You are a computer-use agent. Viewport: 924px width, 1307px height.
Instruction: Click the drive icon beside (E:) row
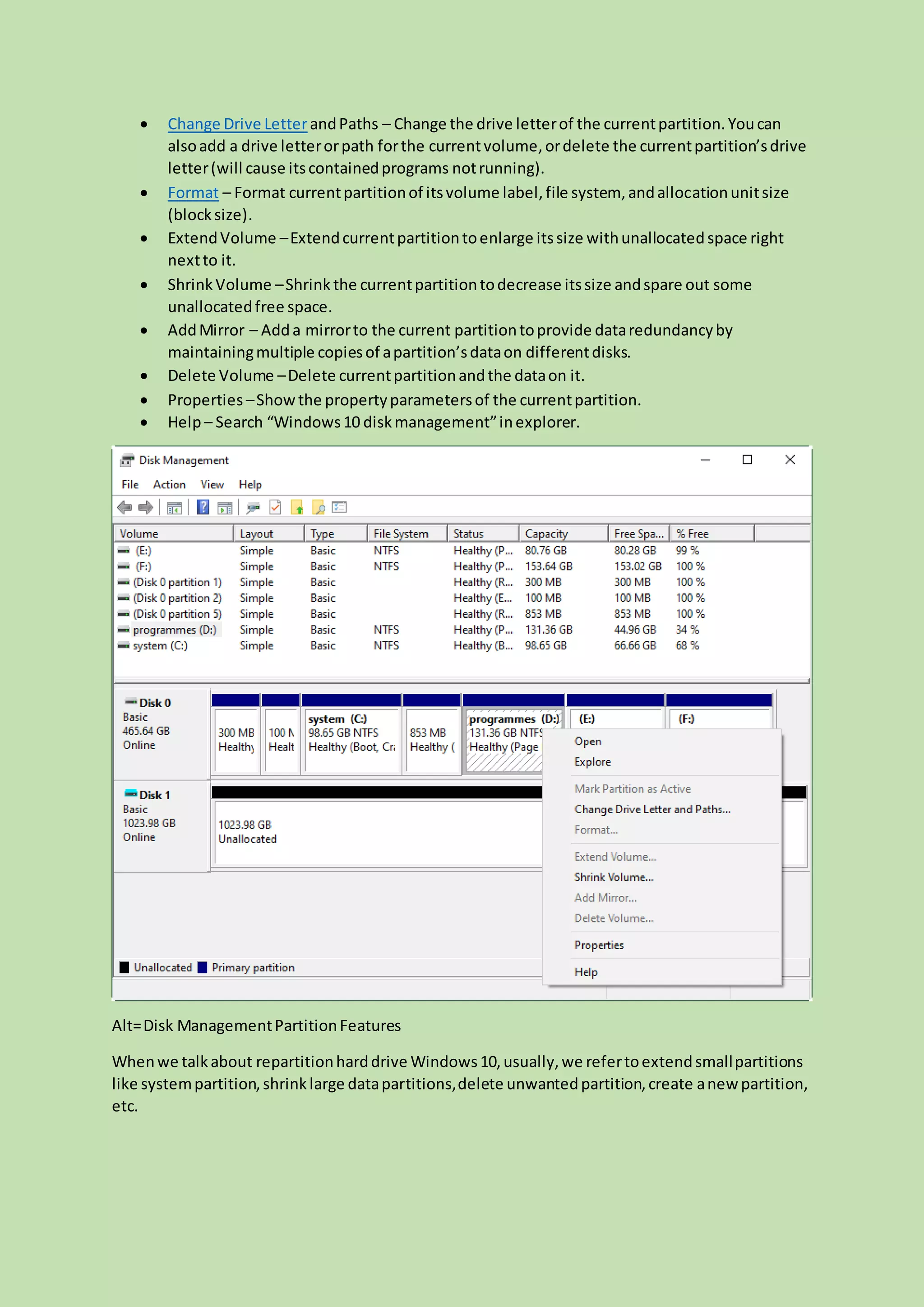tap(124, 551)
